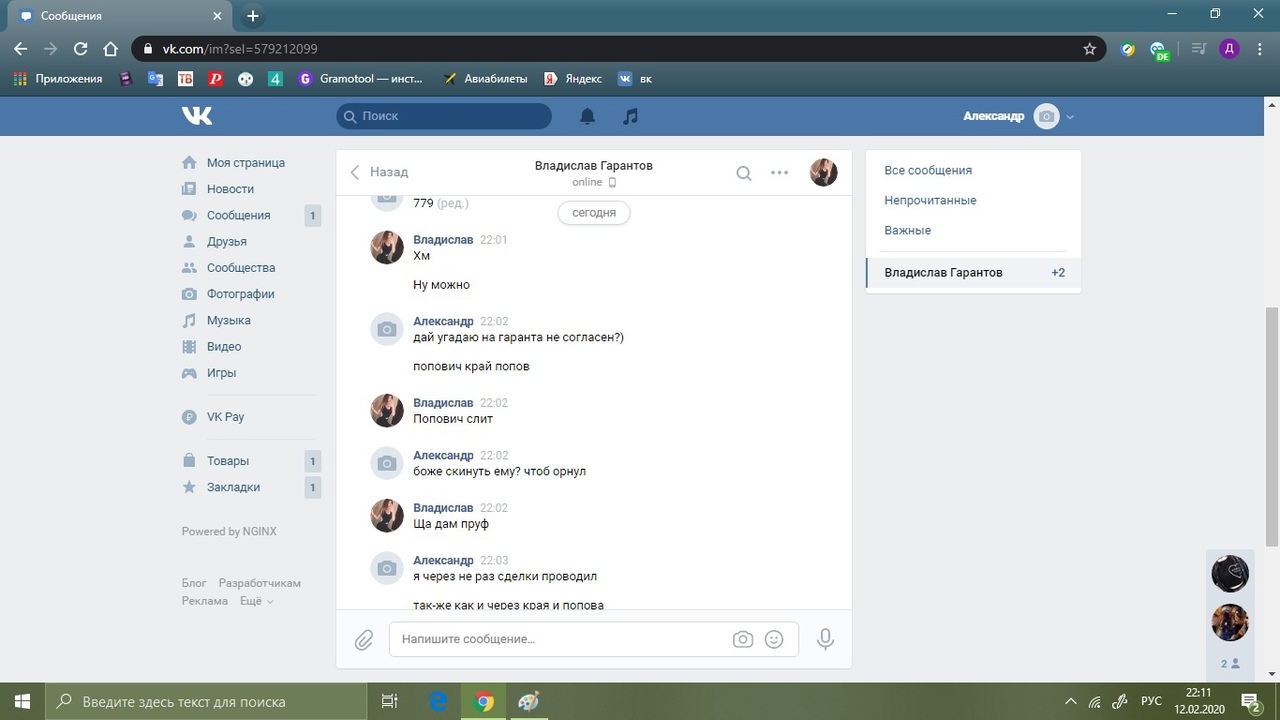Bookmark this page with the star icon
The image size is (1280, 720).
(x=1090, y=48)
